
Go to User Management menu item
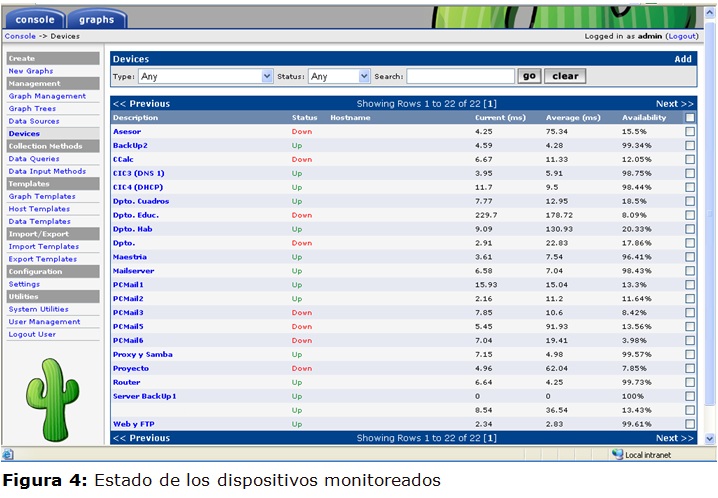[x=44, y=322]
